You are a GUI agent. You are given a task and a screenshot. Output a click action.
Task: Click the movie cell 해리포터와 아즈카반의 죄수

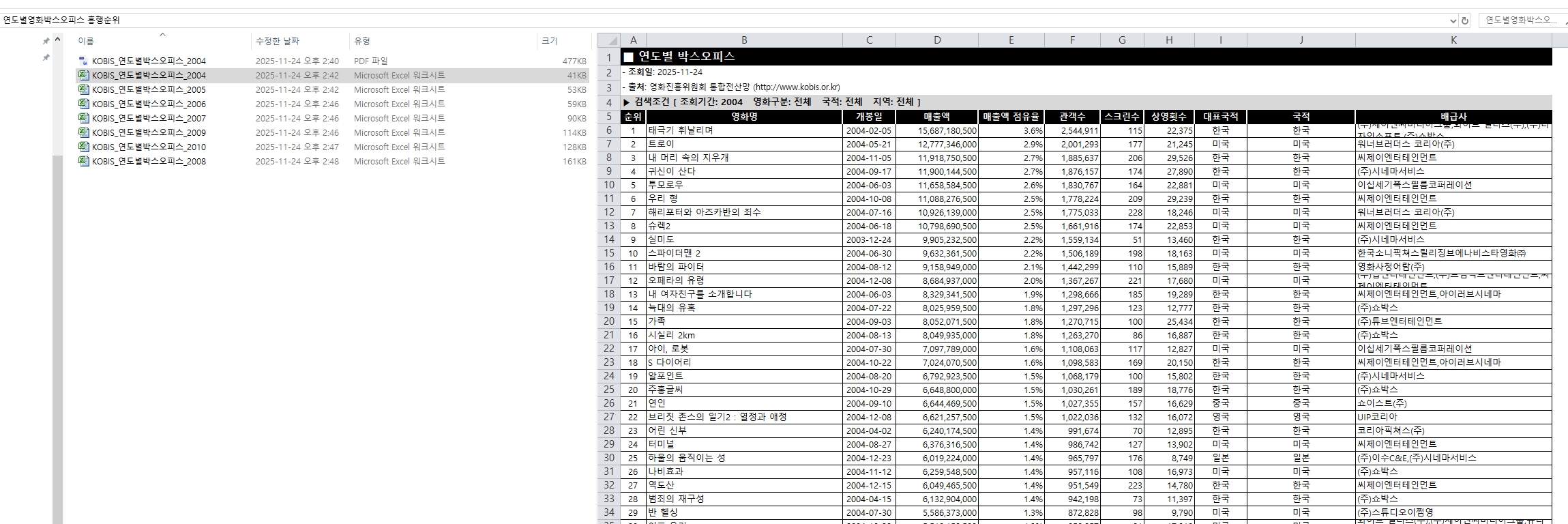pyautogui.click(x=744, y=212)
